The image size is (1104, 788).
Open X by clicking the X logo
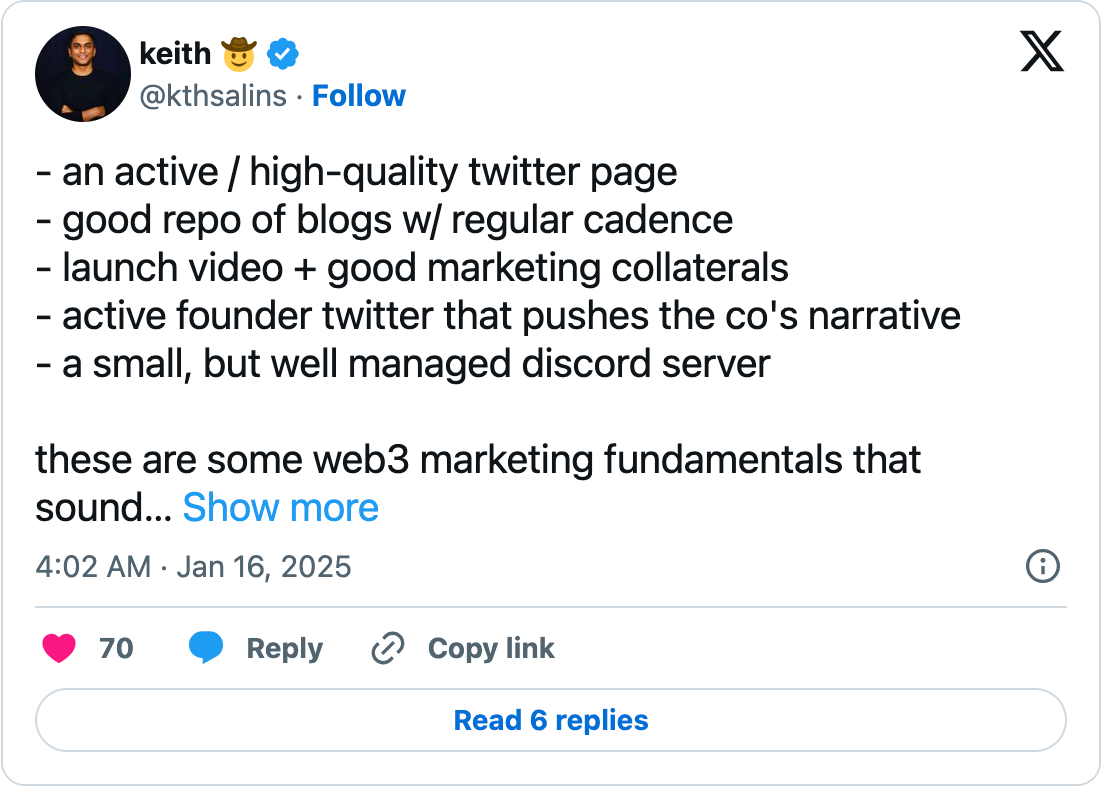[x=1043, y=51]
